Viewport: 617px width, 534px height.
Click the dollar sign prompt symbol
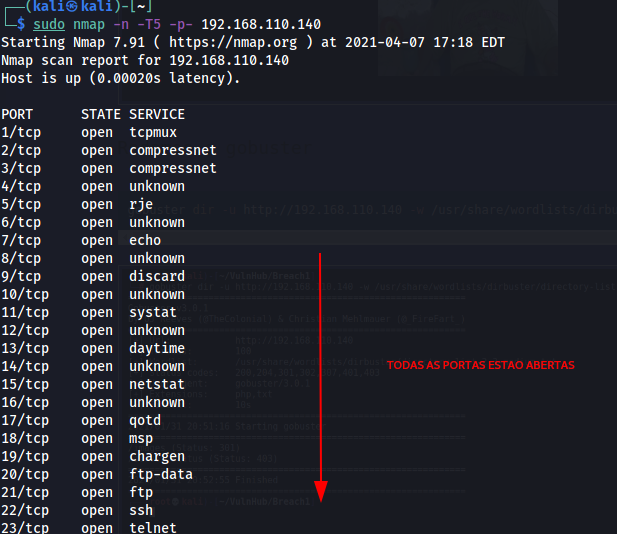tap(21, 24)
